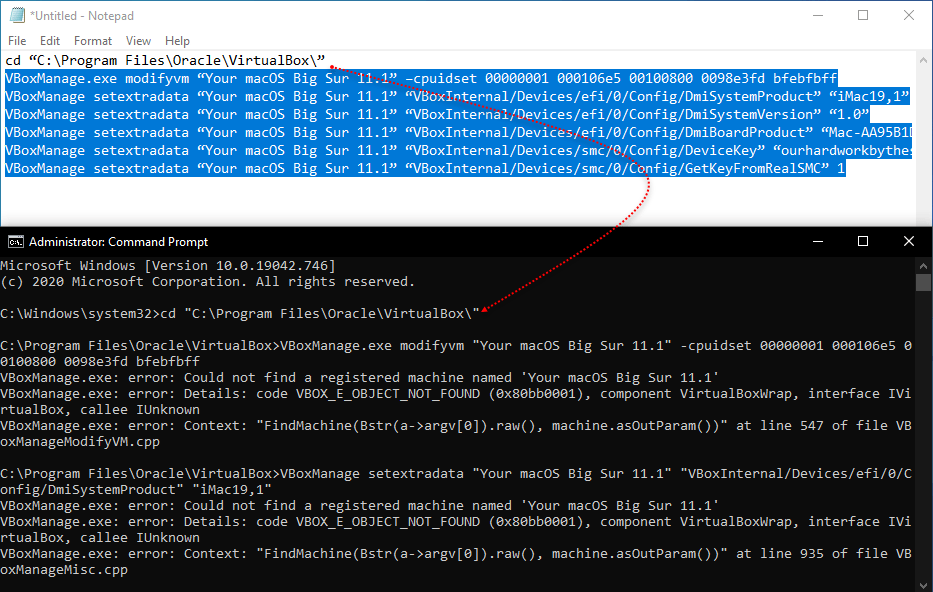Click the Notepad app icon in title bar

[17, 15]
